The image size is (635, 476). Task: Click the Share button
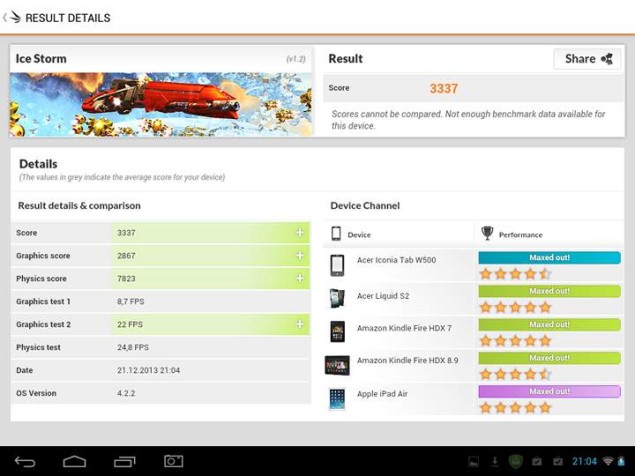tap(587, 59)
